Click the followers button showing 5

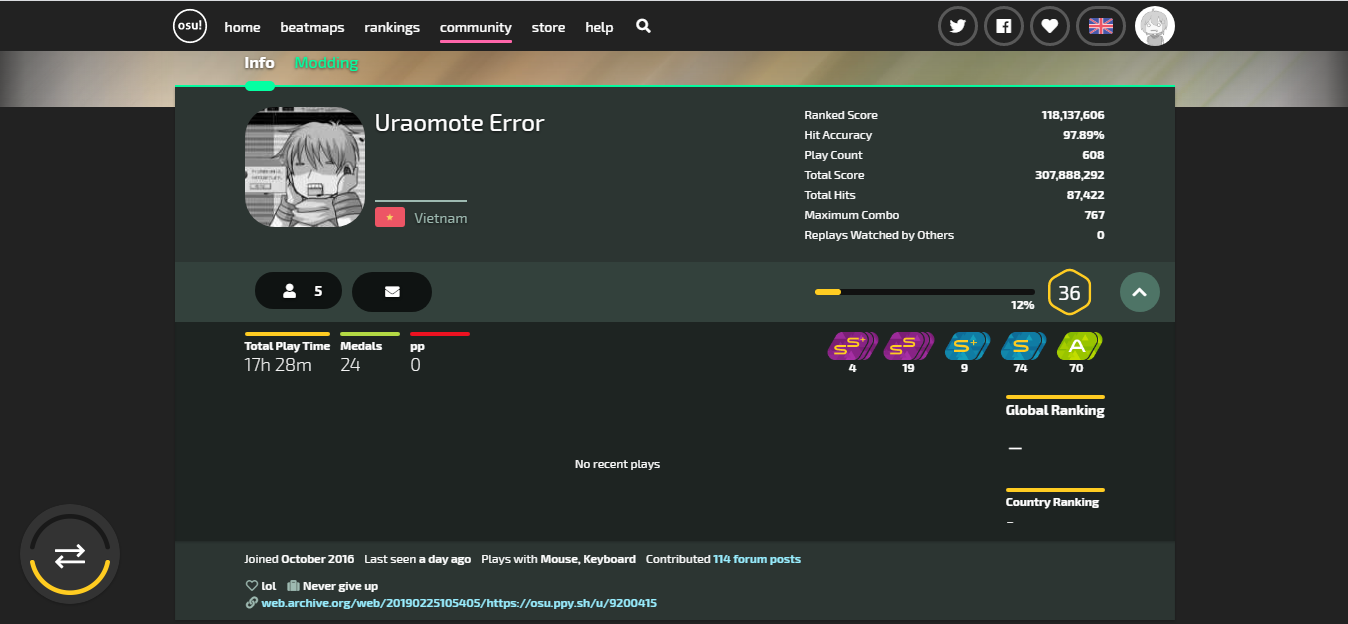298,291
